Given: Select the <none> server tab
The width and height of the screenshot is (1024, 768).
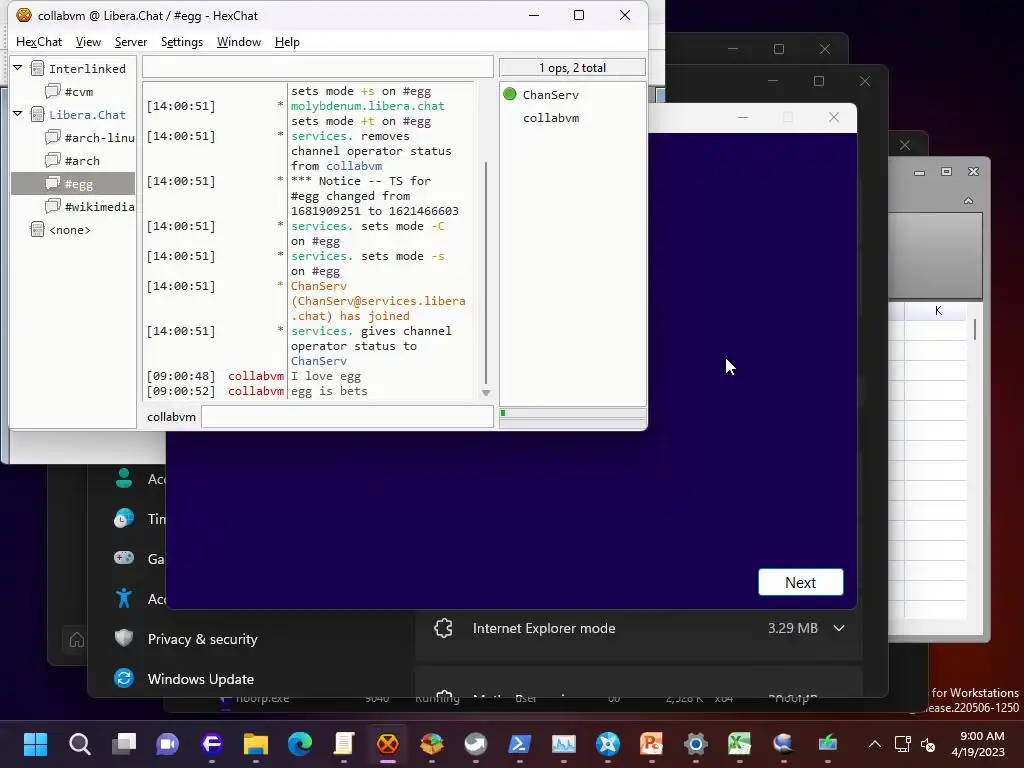Looking at the screenshot, I should (69, 230).
